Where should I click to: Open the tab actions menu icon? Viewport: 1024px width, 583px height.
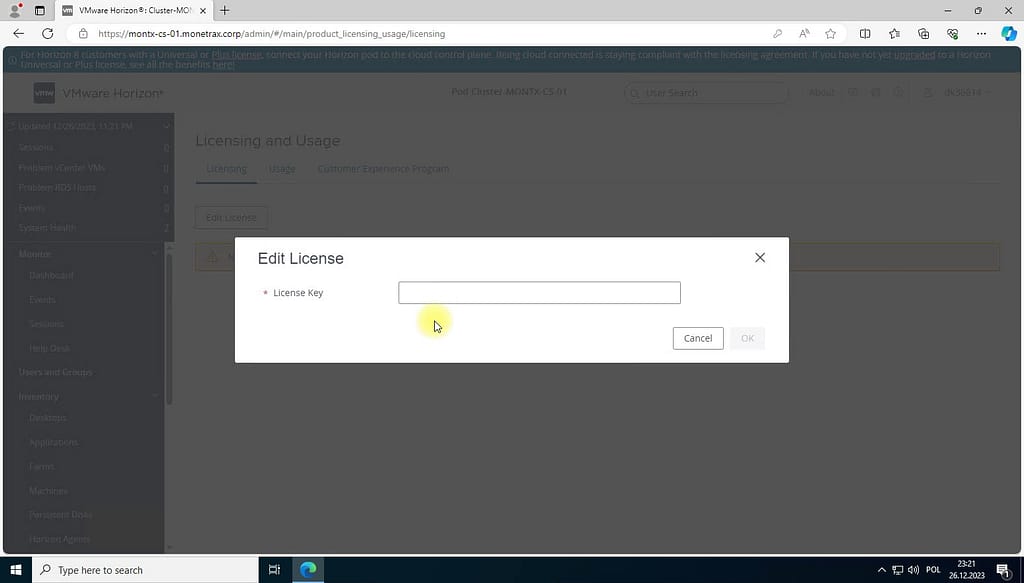click(40, 10)
